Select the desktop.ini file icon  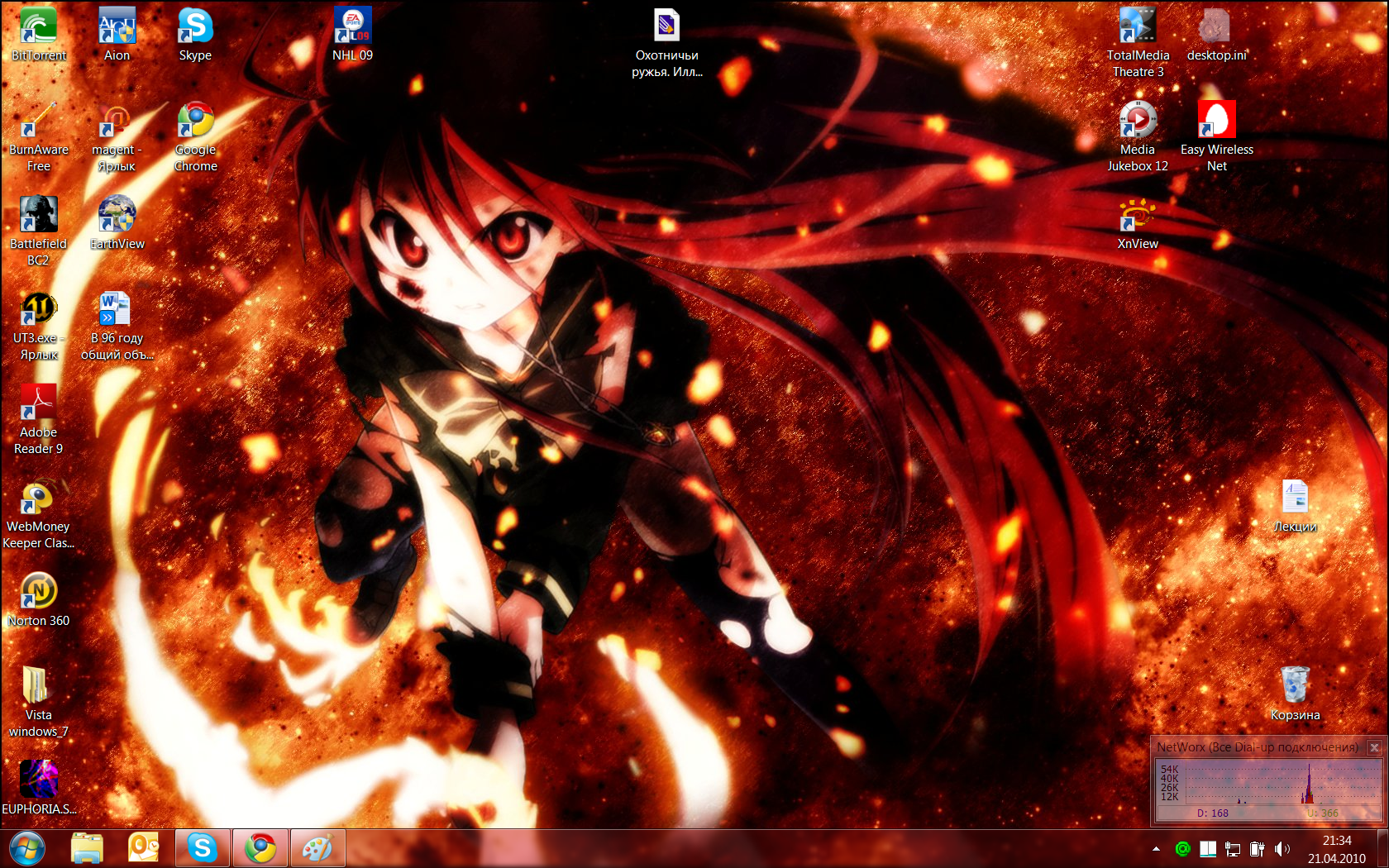tap(1216, 35)
